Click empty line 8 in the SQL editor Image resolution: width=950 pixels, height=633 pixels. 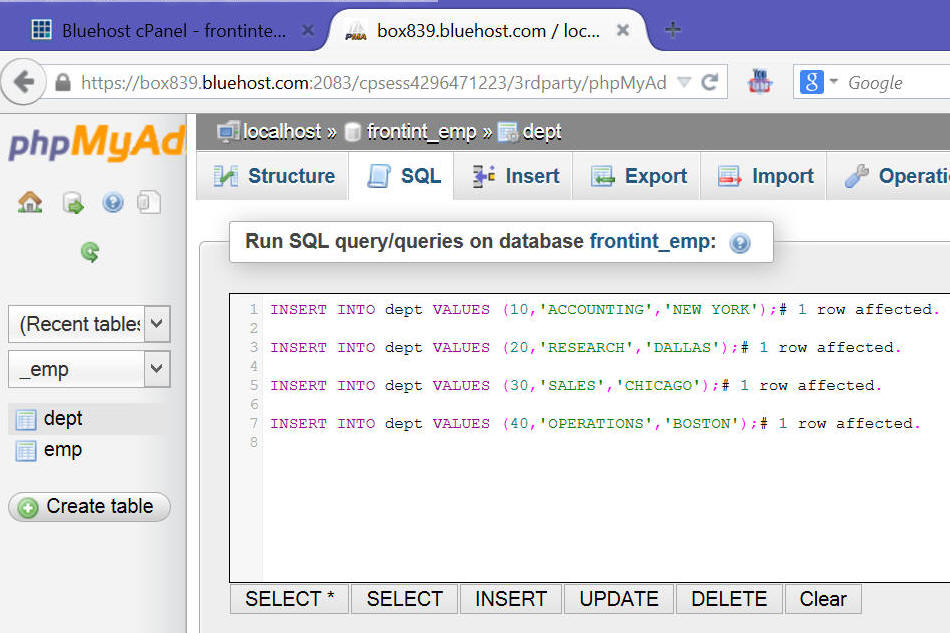point(606,442)
